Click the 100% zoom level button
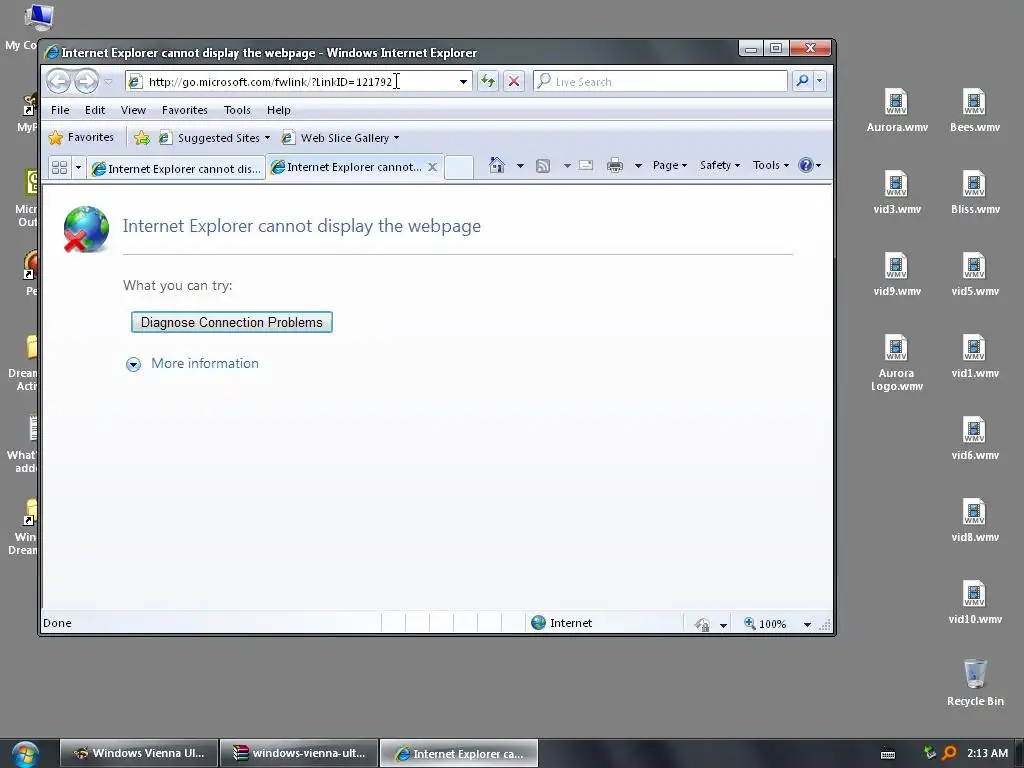The image size is (1024, 768). tap(765, 624)
